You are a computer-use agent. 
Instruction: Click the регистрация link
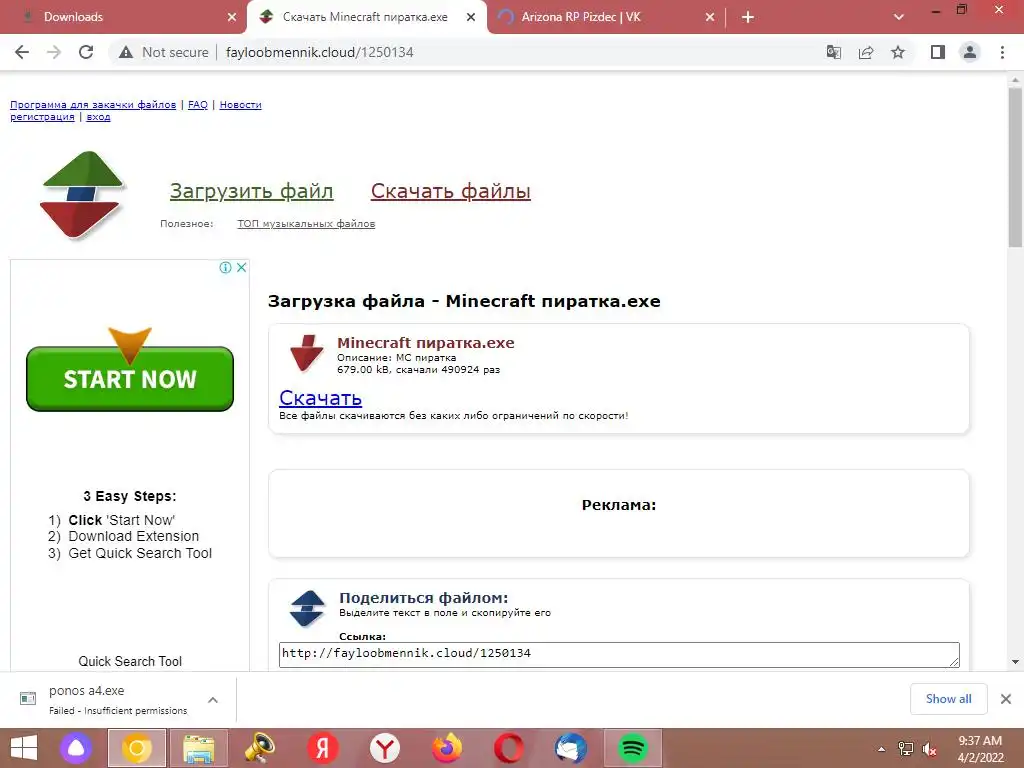[x=42, y=117]
